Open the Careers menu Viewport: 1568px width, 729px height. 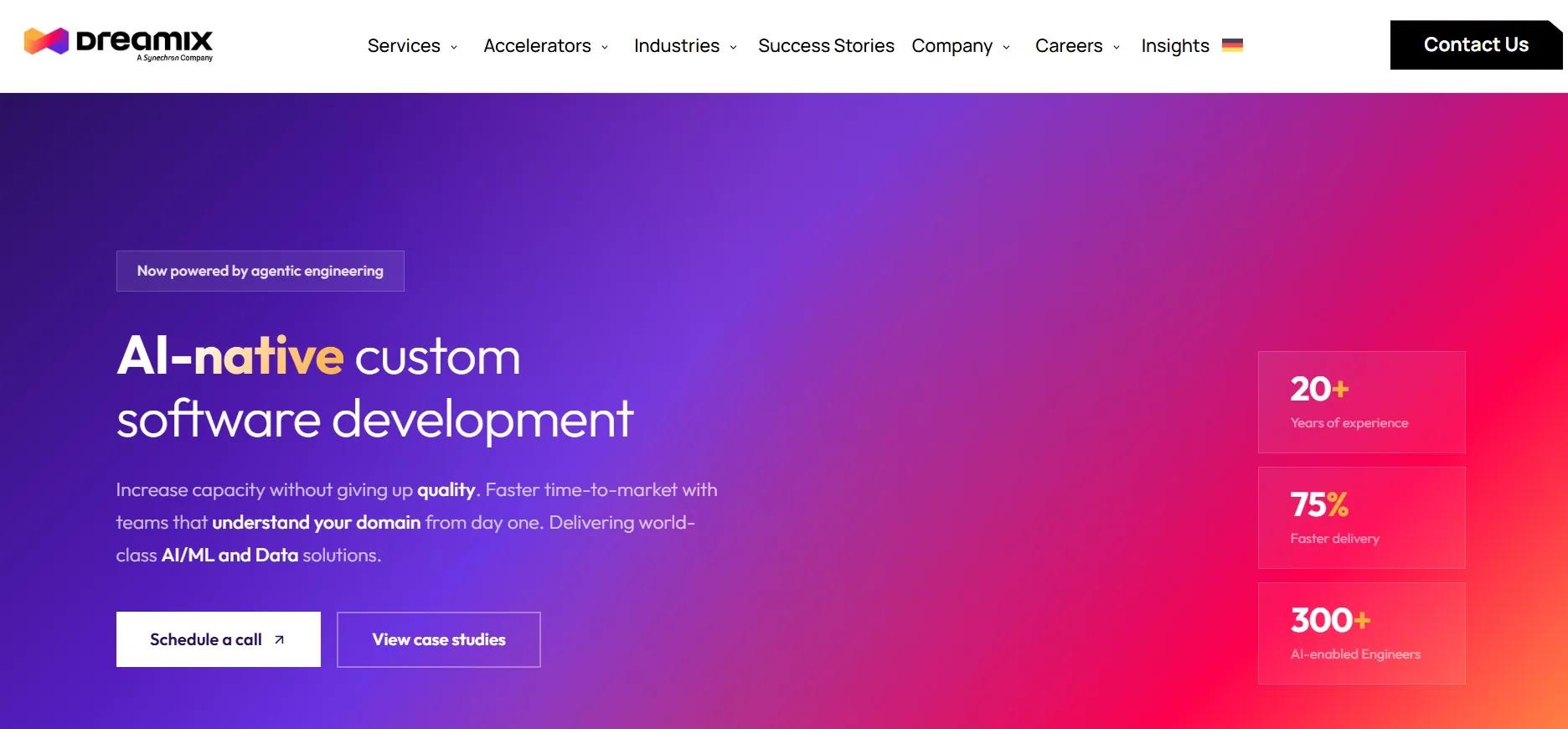(1069, 45)
